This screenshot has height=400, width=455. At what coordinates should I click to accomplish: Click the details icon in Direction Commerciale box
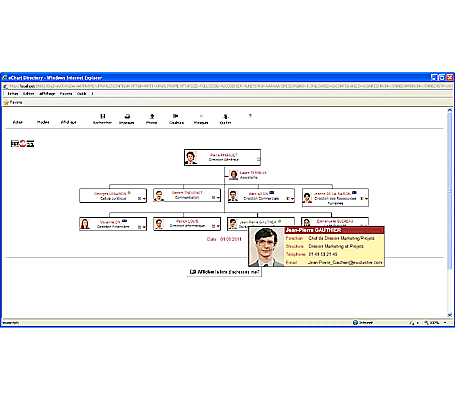click(x=288, y=199)
